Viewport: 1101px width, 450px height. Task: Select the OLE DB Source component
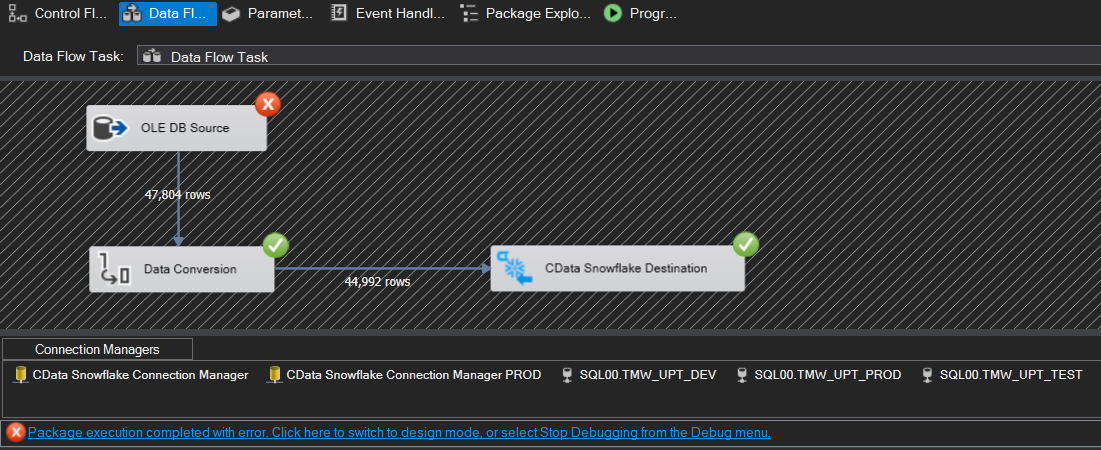[176, 128]
